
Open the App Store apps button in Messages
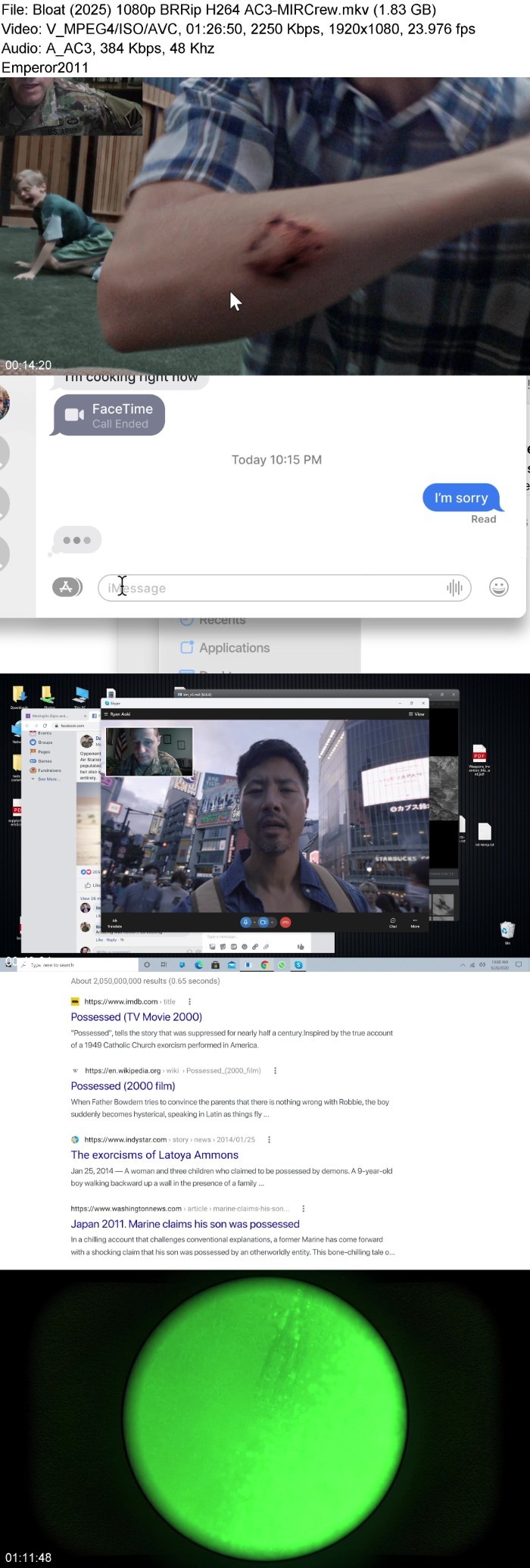point(67,587)
